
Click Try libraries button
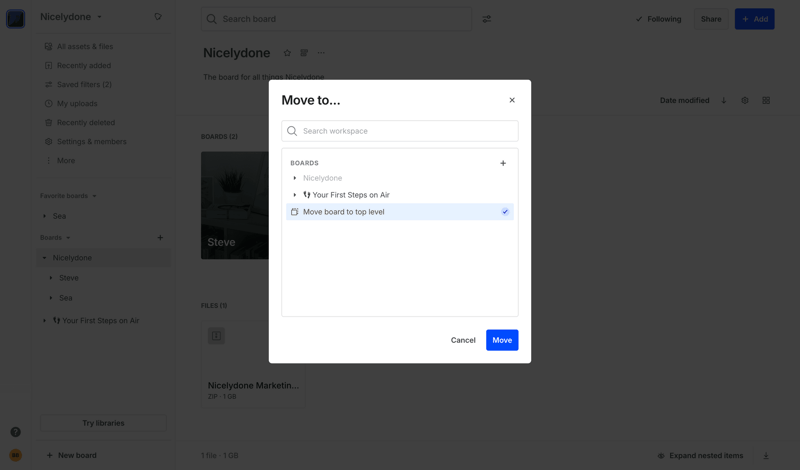click(103, 423)
